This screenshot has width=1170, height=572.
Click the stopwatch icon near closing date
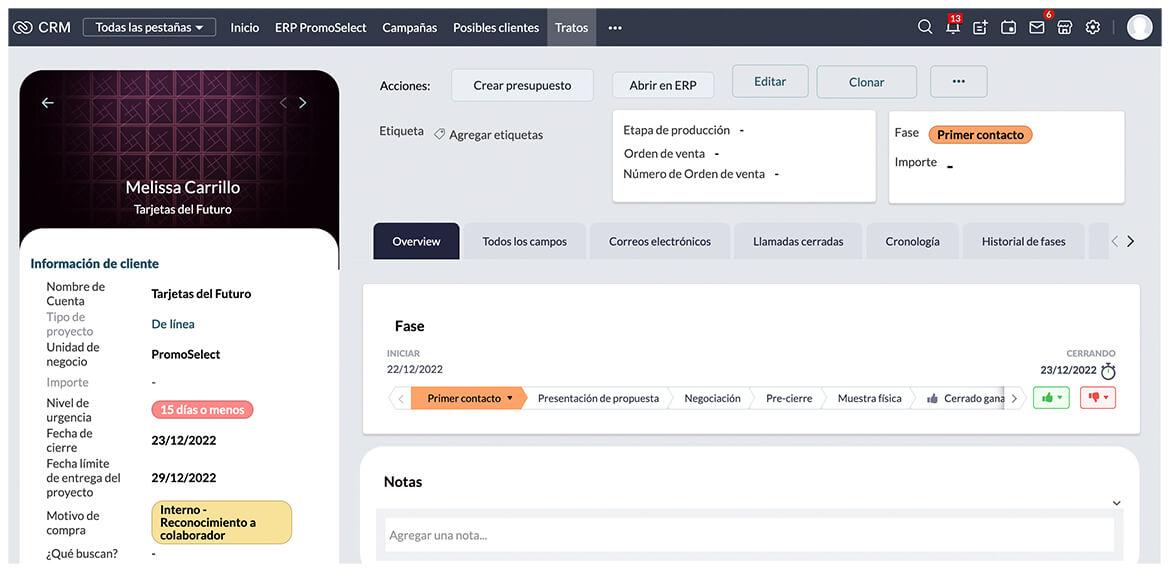[1108, 371]
